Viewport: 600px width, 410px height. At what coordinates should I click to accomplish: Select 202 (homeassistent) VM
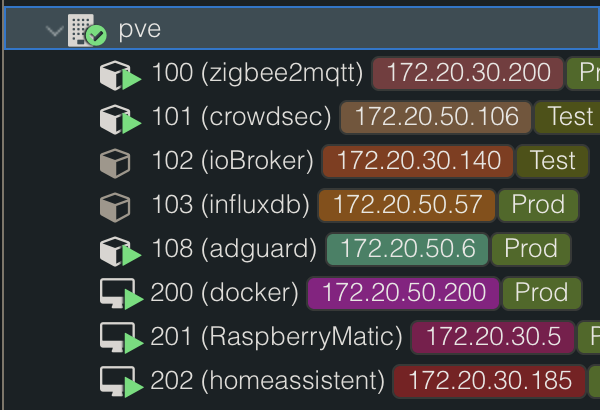pyautogui.click(x=267, y=381)
